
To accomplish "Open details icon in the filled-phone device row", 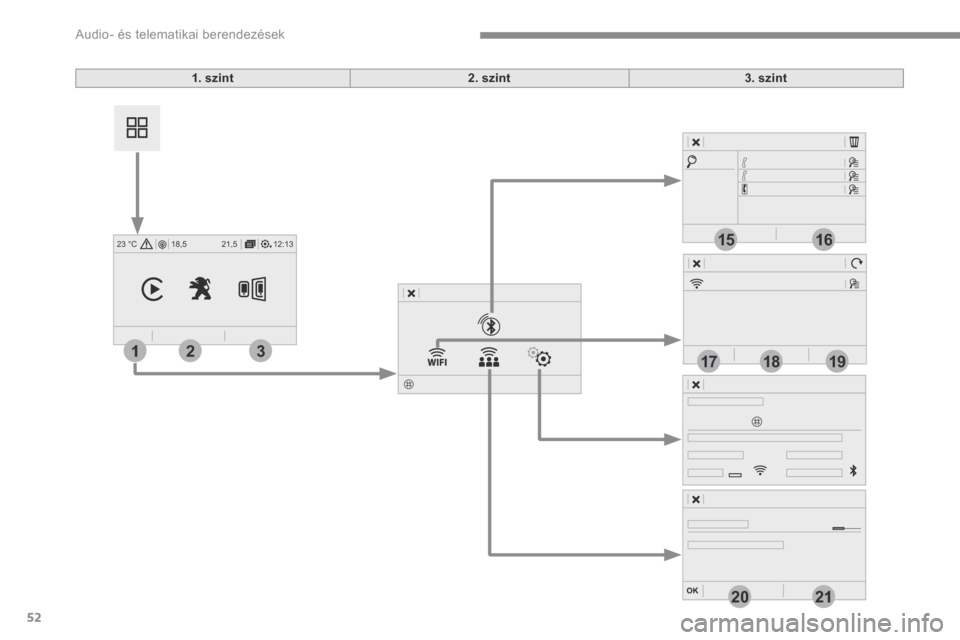I will [x=853, y=189].
